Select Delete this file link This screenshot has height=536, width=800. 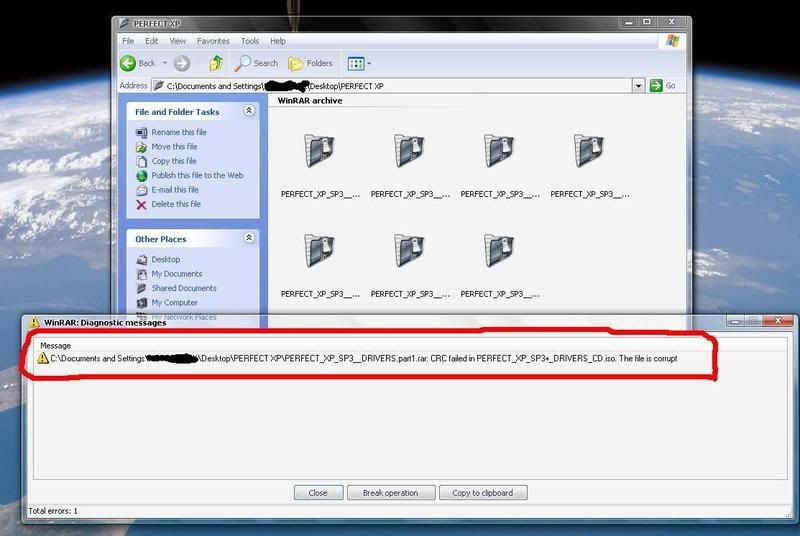click(176, 203)
